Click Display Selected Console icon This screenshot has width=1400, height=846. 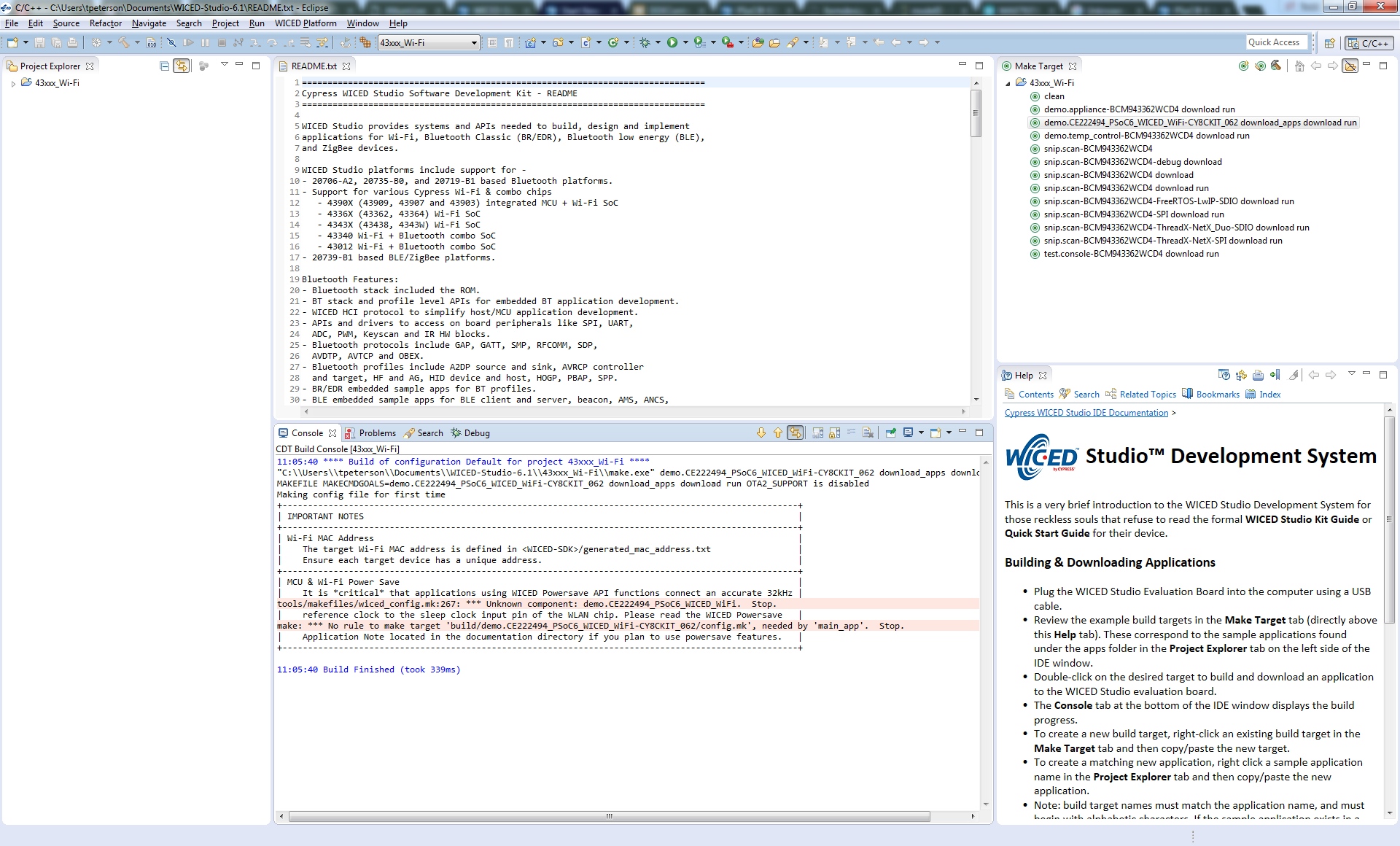tap(909, 433)
